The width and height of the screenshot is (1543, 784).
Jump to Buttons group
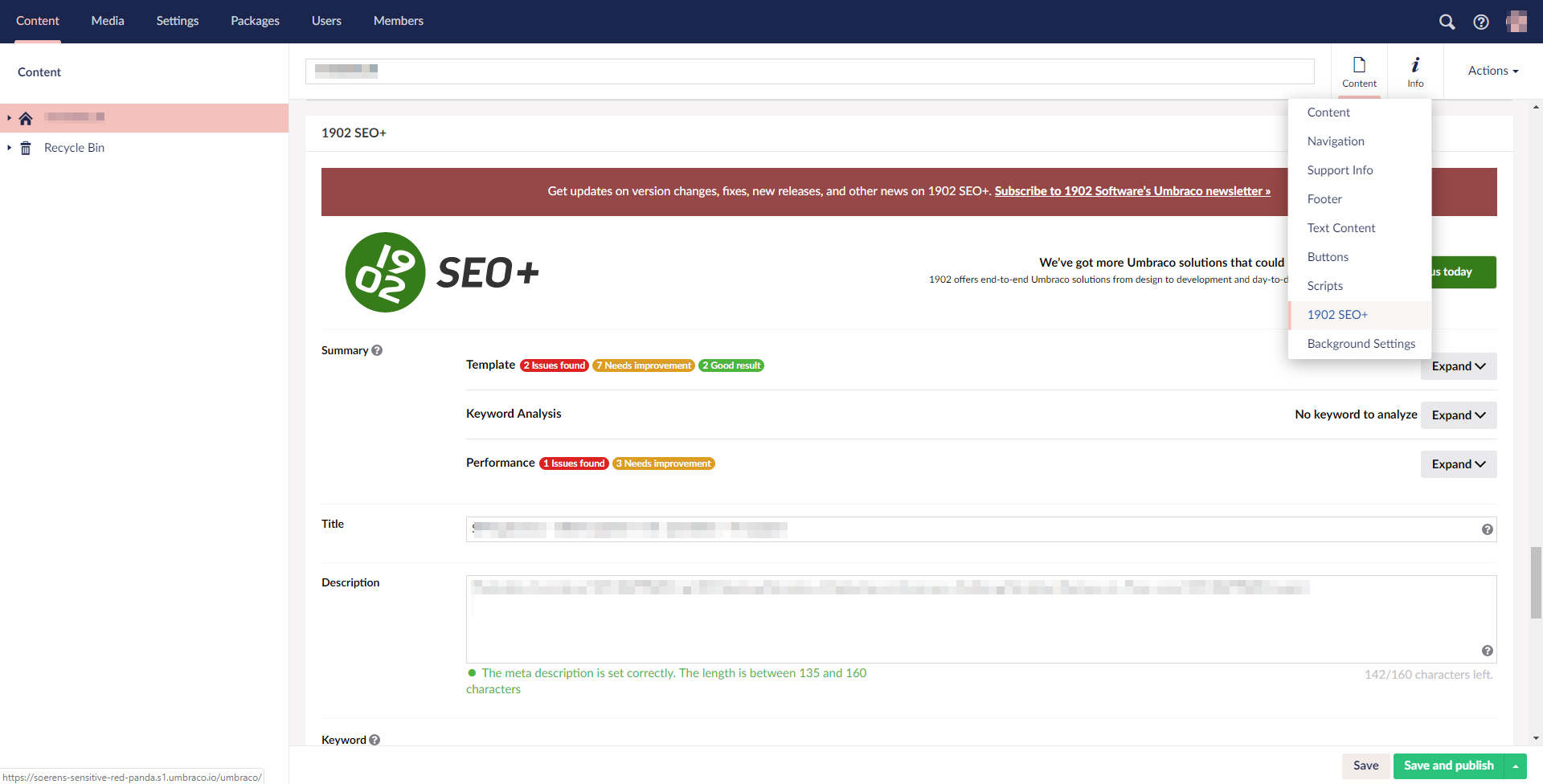[x=1360, y=257]
